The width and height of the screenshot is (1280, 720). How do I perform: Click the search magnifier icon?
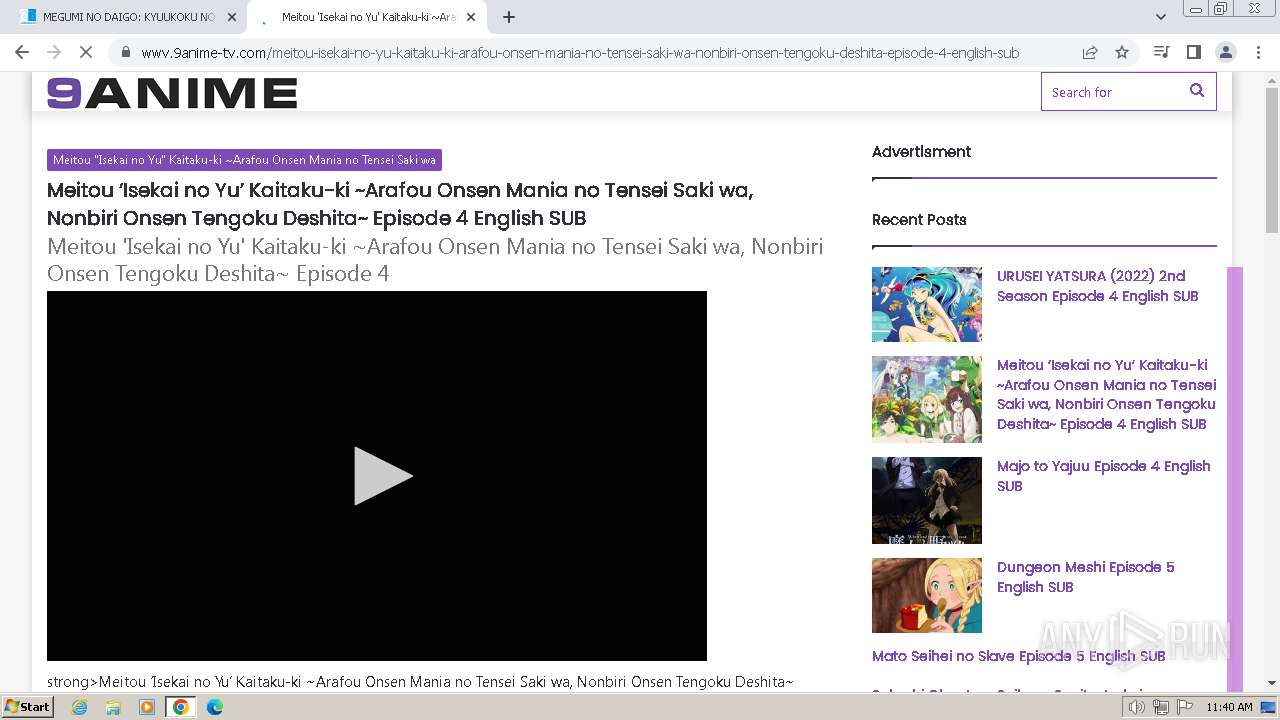point(1197,91)
